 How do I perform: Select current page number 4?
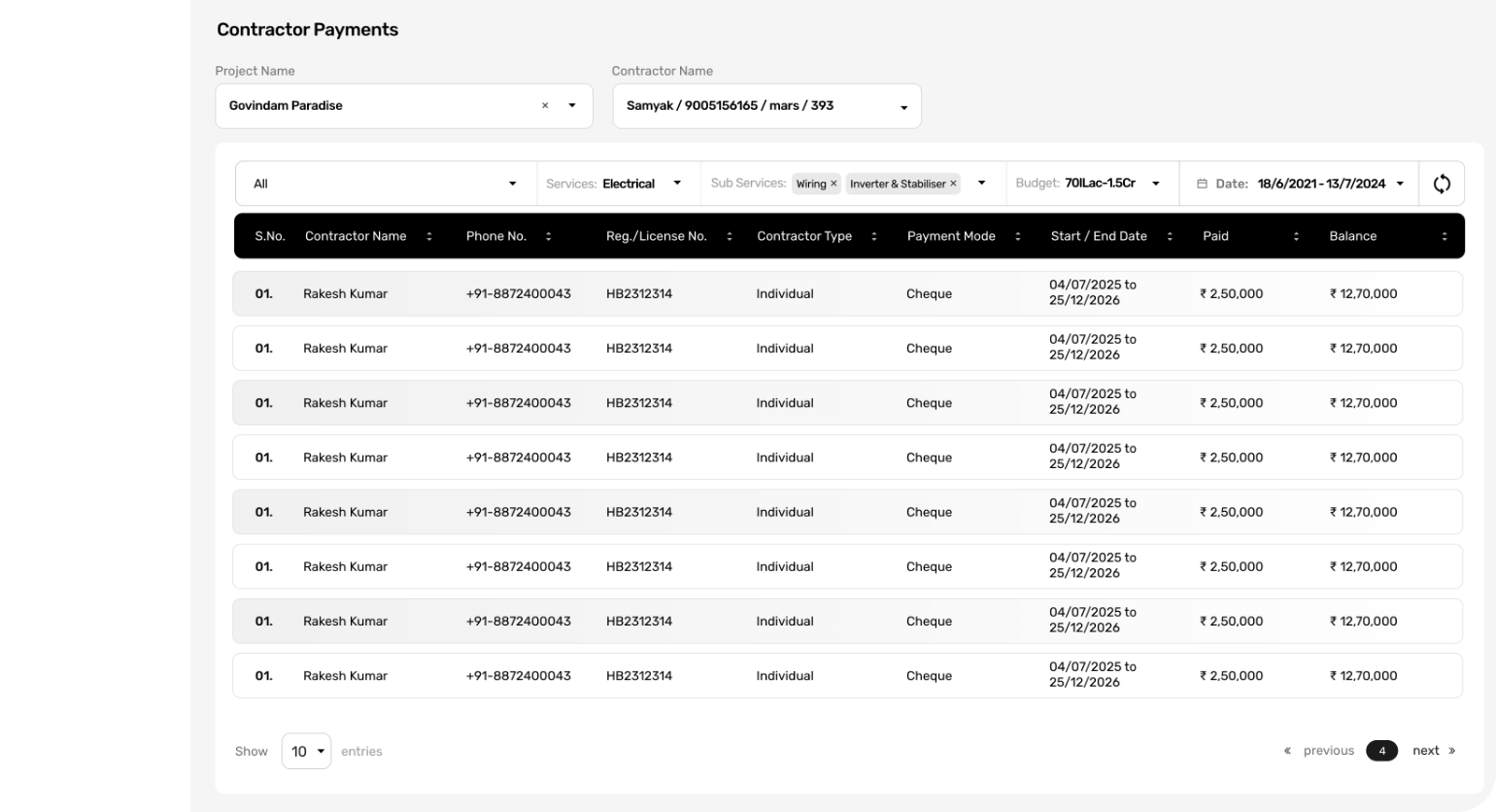pos(1381,751)
